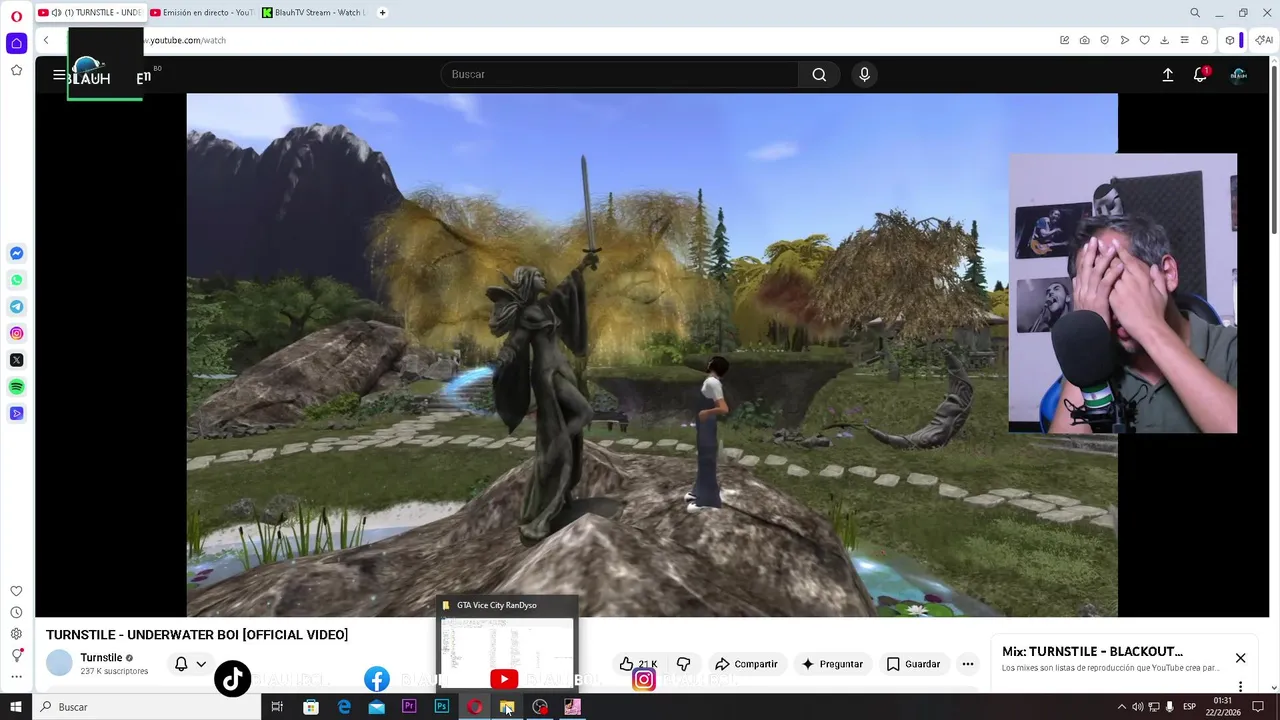Open Mix playlist kebab menu
The height and width of the screenshot is (720, 1280).
(1240, 687)
